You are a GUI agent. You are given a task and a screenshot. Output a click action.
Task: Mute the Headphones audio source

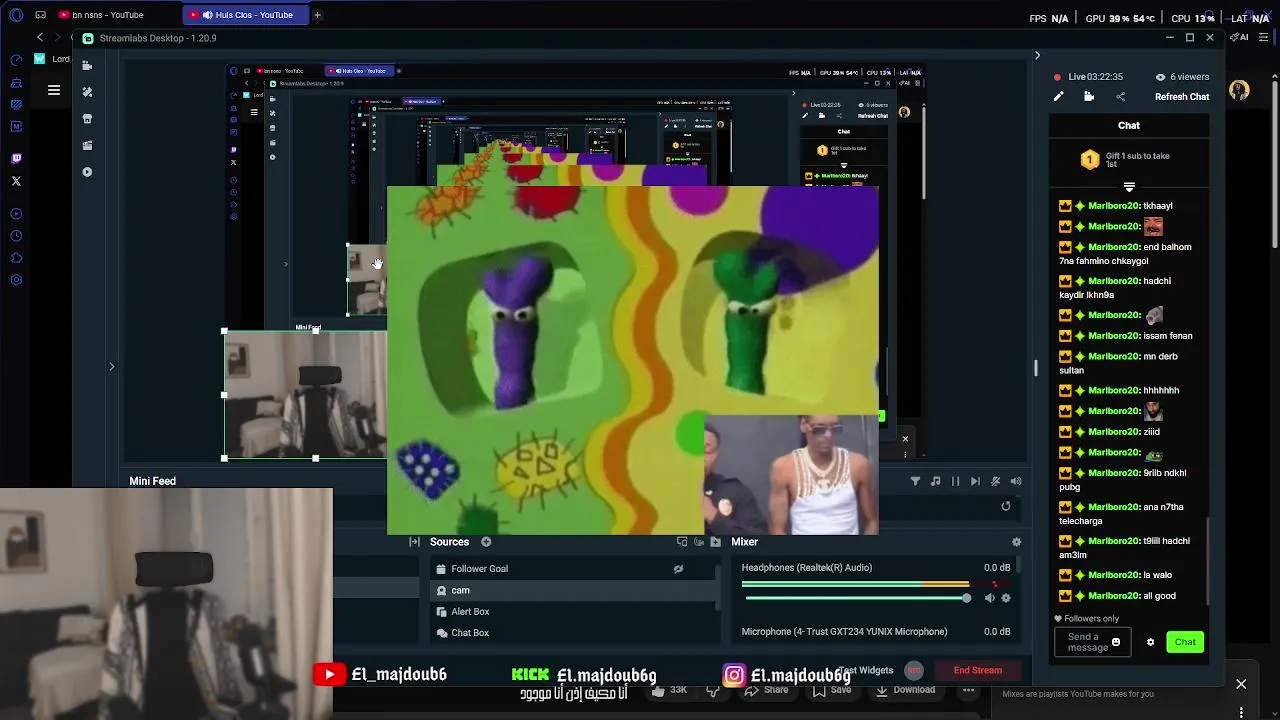[x=989, y=598]
